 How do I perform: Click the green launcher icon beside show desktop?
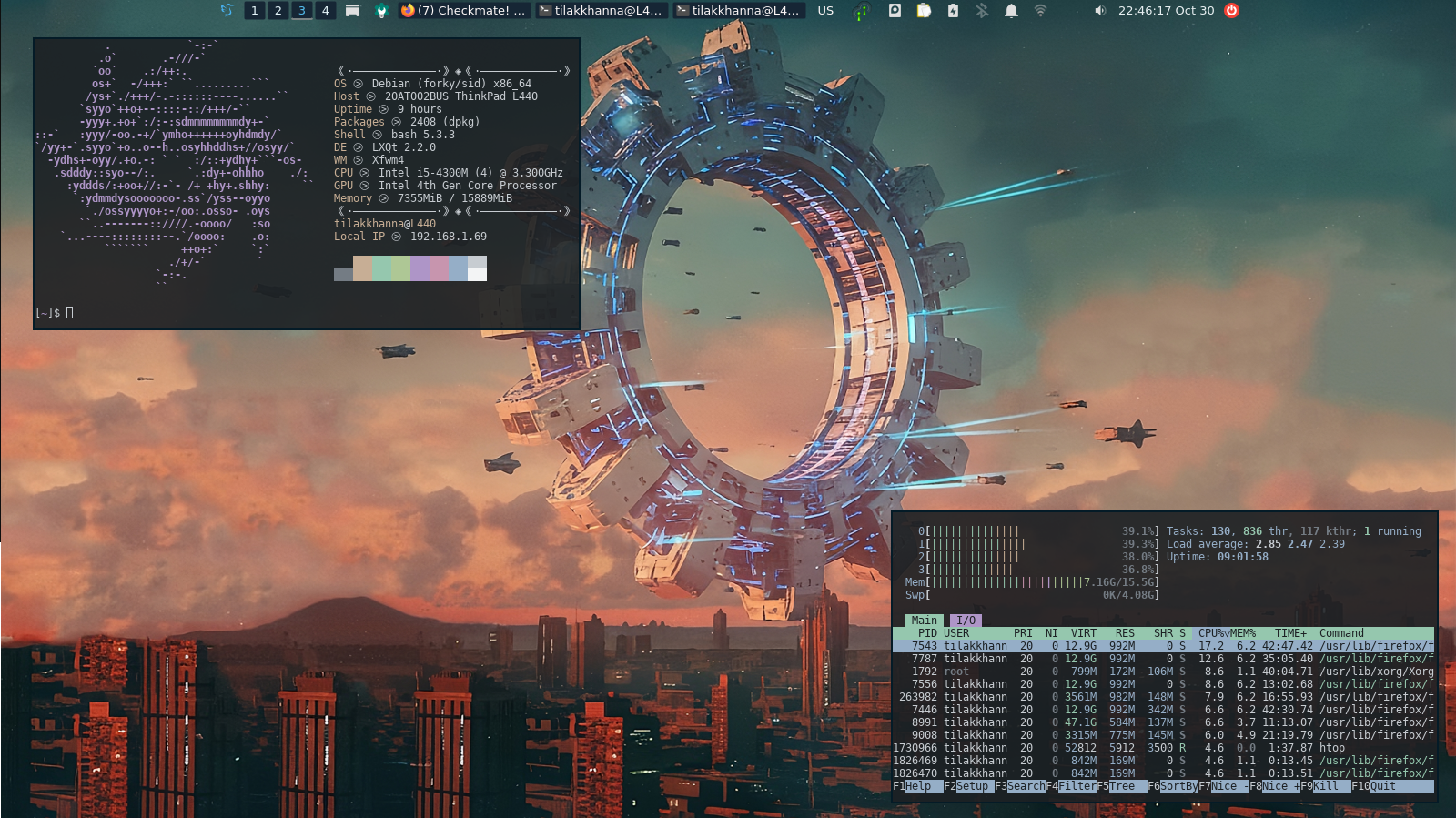point(381,11)
